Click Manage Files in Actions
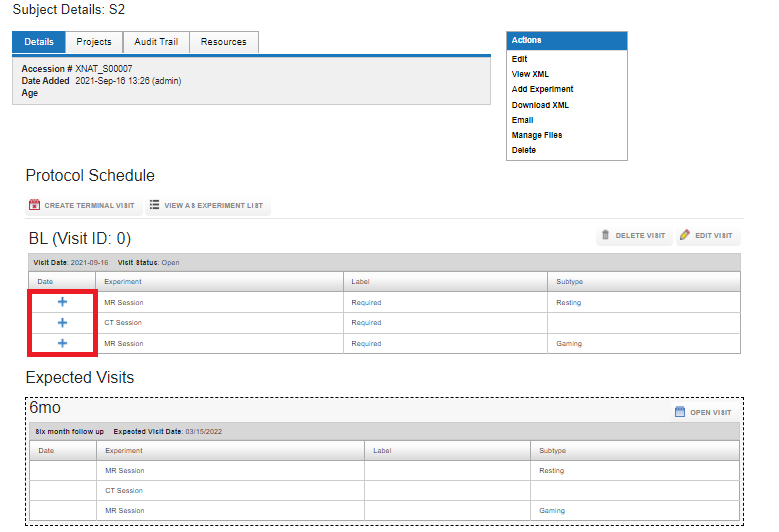The height and width of the screenshot is (532, 779). point(537,135)
